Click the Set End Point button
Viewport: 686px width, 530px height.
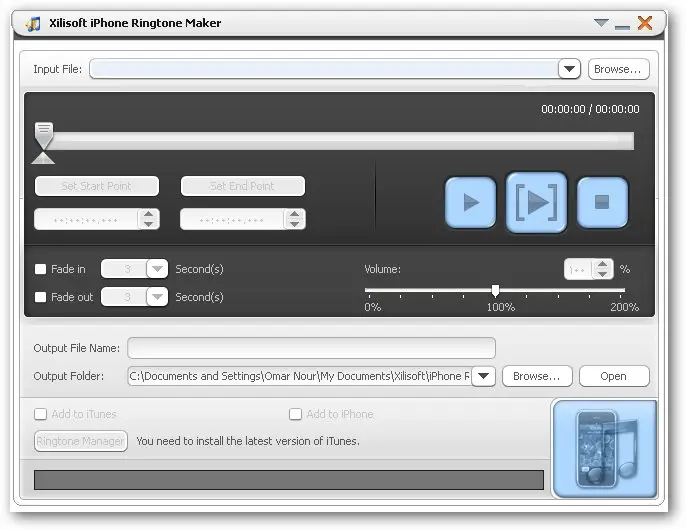pyautogui.click(x=243, y=186)
